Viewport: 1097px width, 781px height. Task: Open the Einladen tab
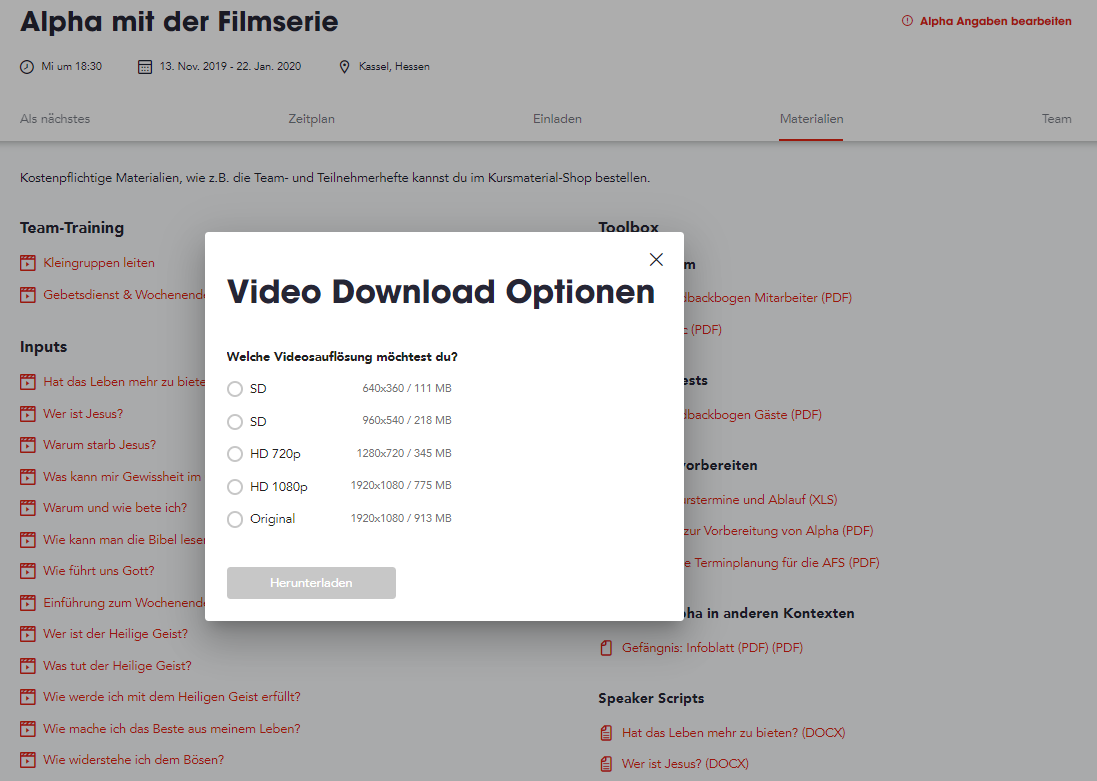(557, 119)
